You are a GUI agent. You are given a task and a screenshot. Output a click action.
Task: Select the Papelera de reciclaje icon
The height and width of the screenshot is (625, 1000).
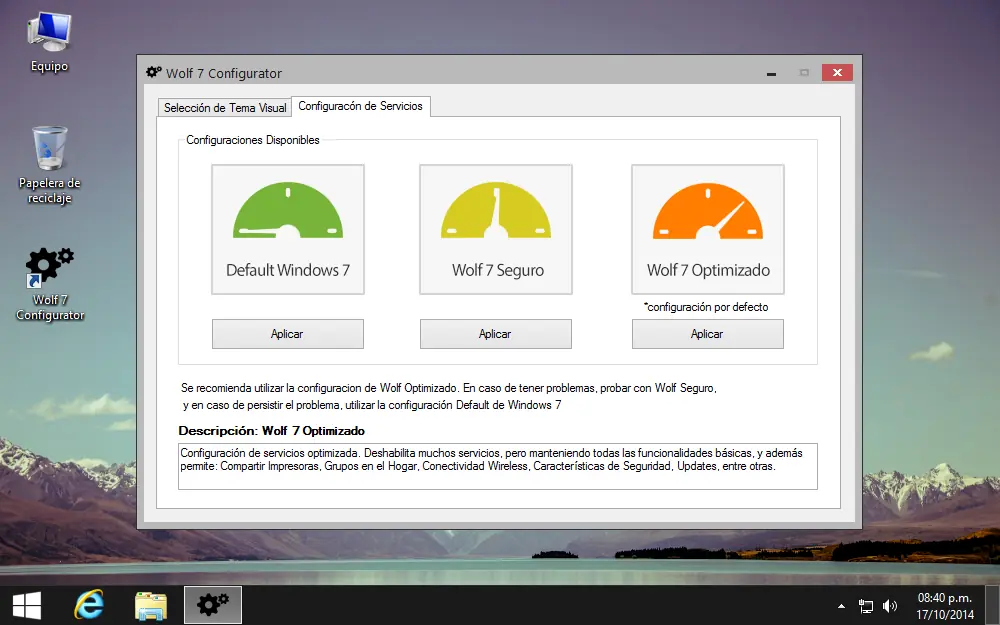[49, 165]
